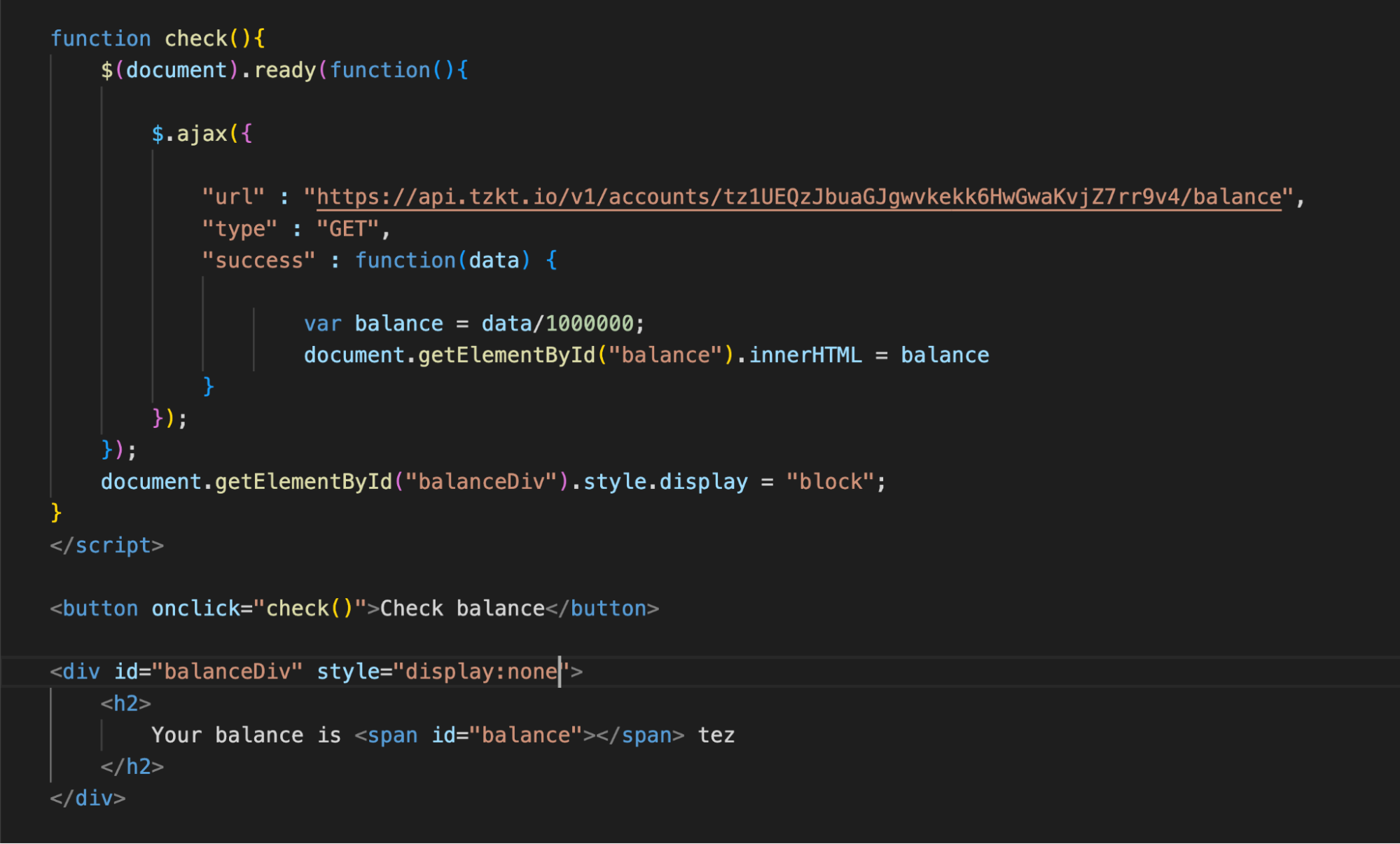1400x844 pixels.
Task: Click innerHTML in the getElementById line
Action: click(805, 355)
